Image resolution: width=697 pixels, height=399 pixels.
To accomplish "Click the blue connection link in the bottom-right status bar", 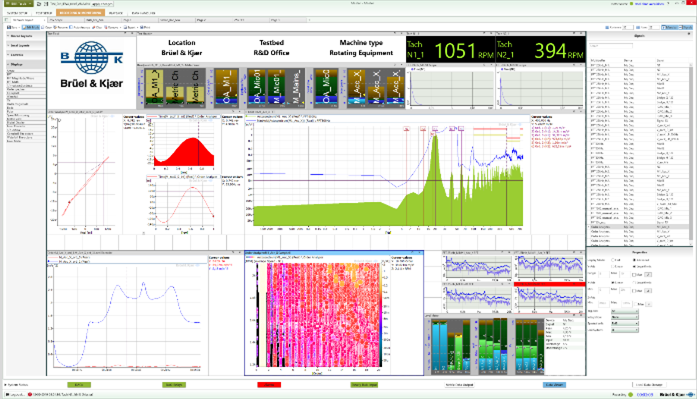I will click(x=645, y=395).
